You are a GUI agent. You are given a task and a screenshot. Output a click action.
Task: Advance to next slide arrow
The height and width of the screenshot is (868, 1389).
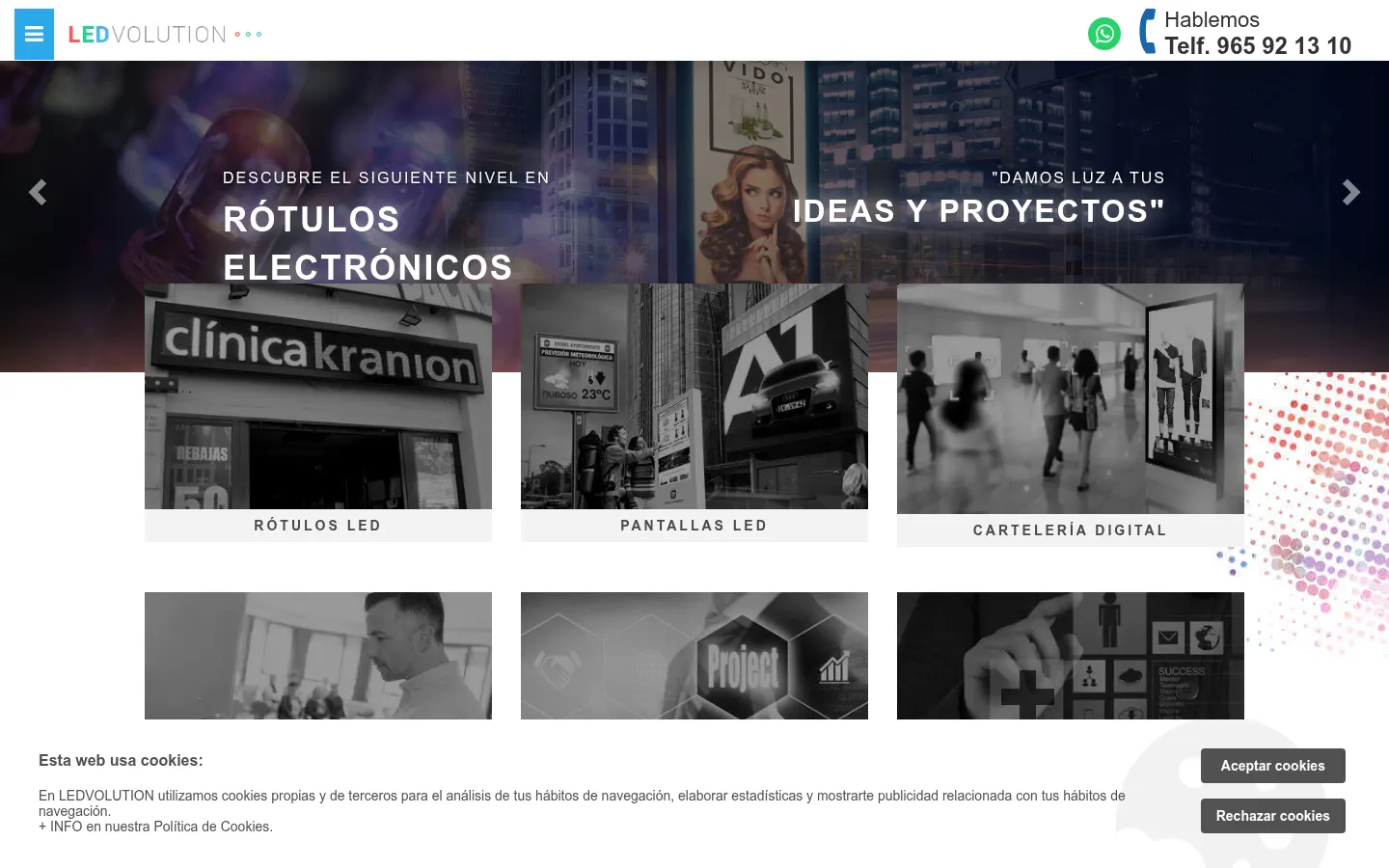click(1351, 192)
